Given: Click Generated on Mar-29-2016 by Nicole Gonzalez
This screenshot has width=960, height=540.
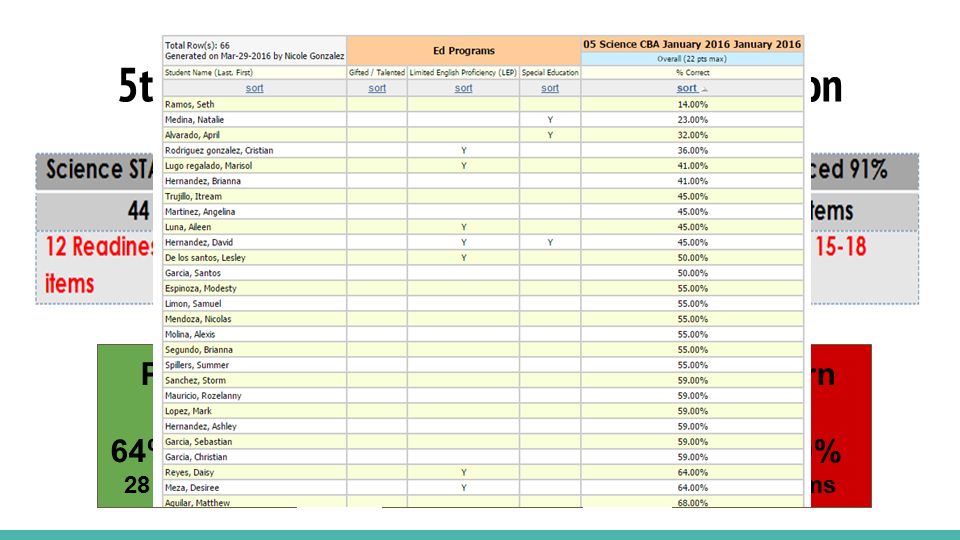Looking at the screenshot, I should tap(254, 56).
